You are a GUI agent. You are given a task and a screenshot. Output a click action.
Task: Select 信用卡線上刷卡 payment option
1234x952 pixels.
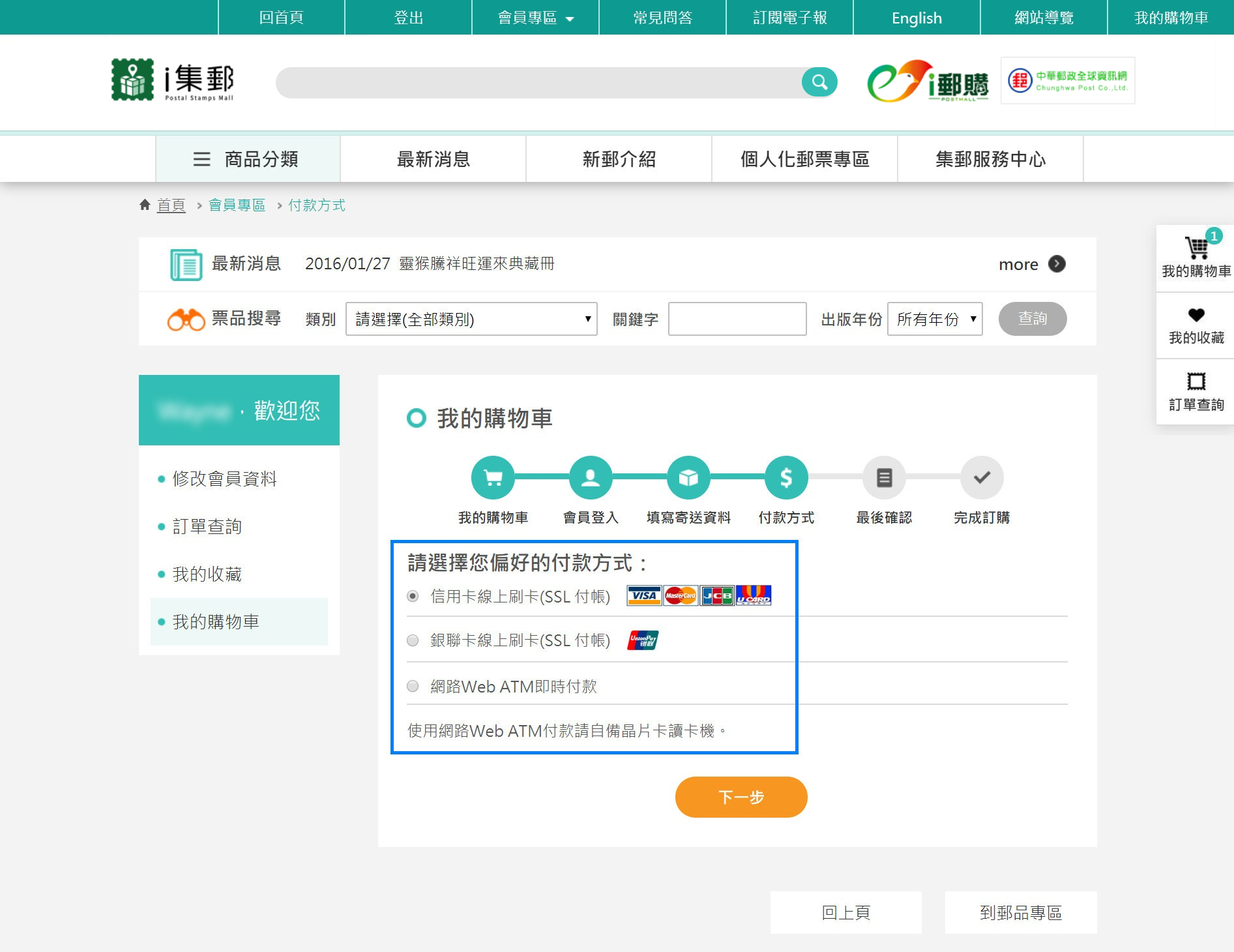click(413, 595)
